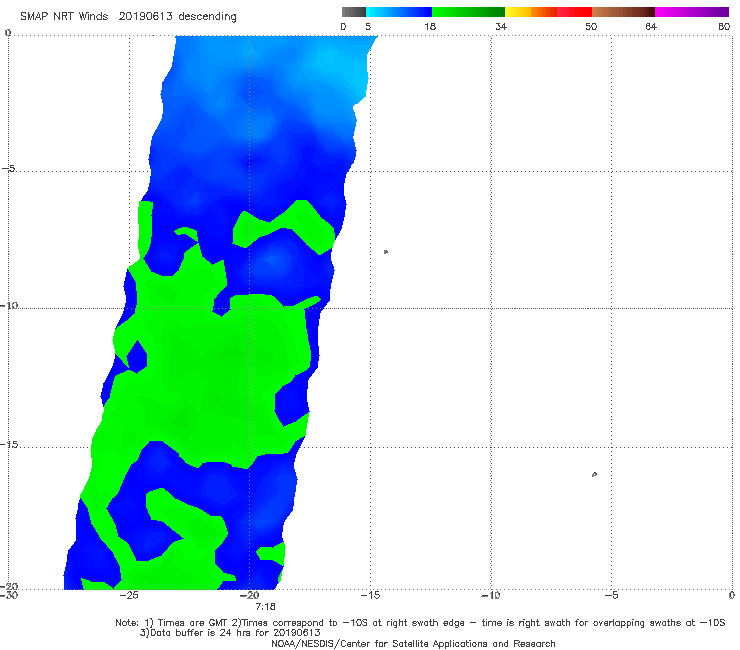Screen dimensions: 740x650
Task: Click the color bar label '18'
Action: click(x=429, y=27)
